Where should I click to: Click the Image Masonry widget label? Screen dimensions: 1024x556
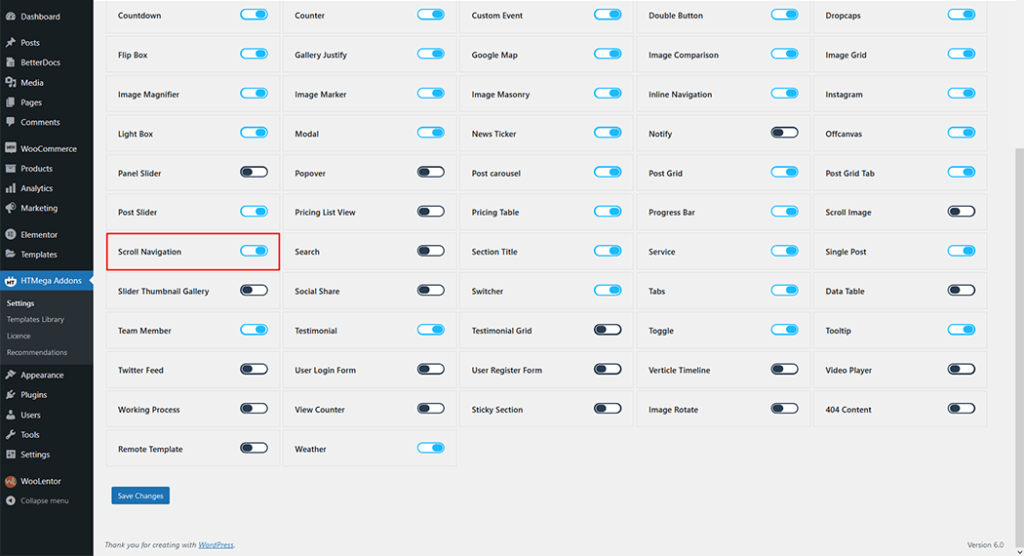pyautogui.click(x=500, y=94)
